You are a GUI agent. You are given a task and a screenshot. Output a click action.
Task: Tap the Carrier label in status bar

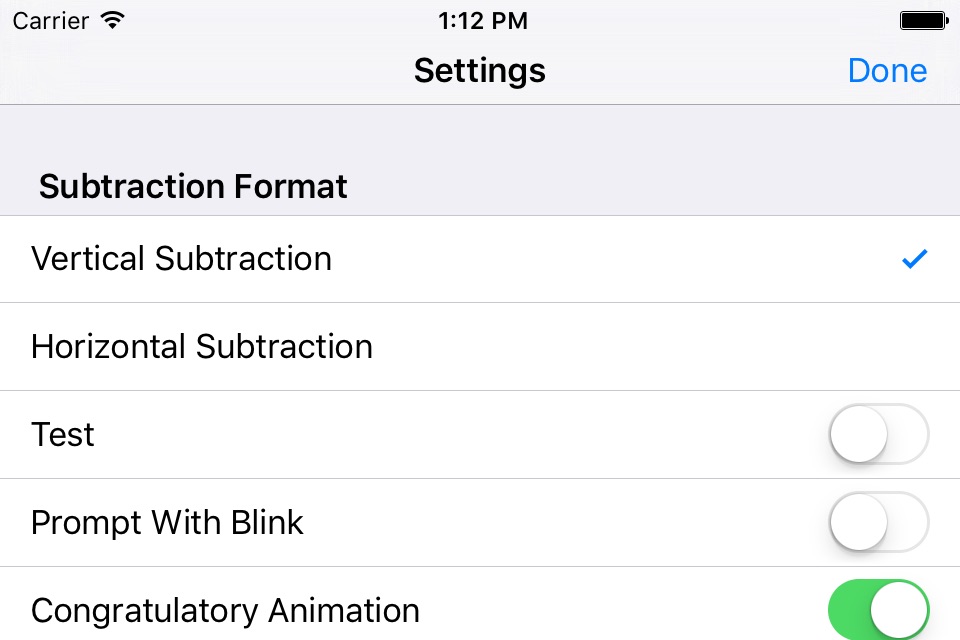(50, 20)
